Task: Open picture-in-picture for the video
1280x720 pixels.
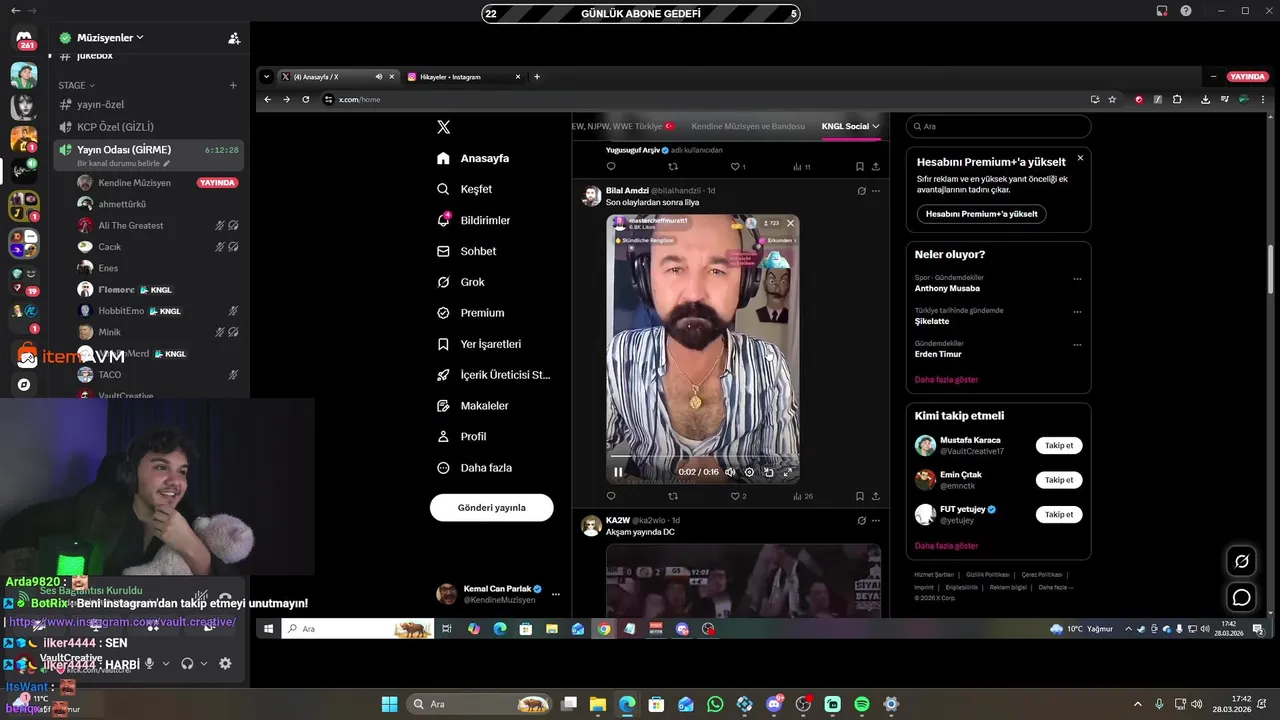Action: (x=768, y=472)
